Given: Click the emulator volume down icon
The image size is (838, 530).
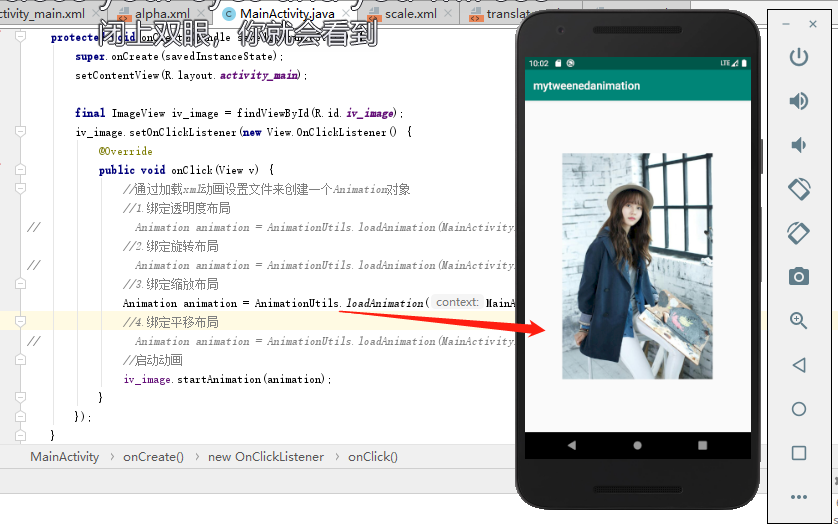Looking at the screenshot, I should (x=798, y=145).
